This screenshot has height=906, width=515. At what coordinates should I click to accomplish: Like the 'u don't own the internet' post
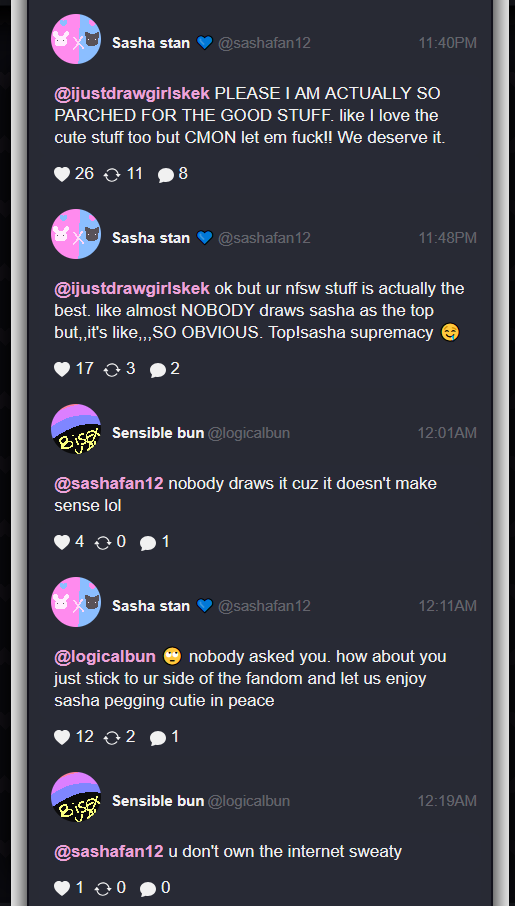pyautogui.click(x=62, y=888)
